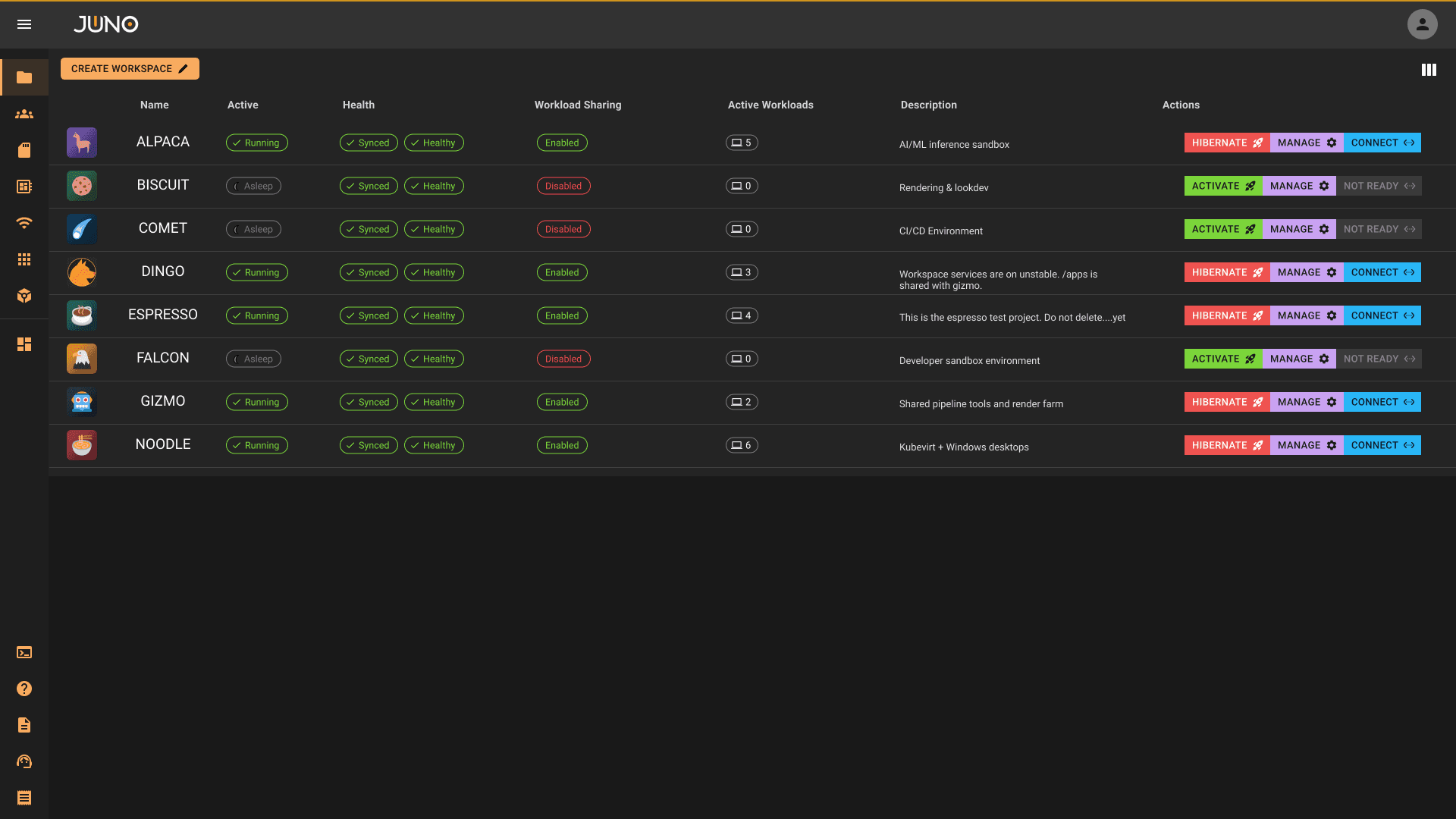
Task: Connect to the DINGO workspace
Action: pyautogui.click(x=1382, y=272)
